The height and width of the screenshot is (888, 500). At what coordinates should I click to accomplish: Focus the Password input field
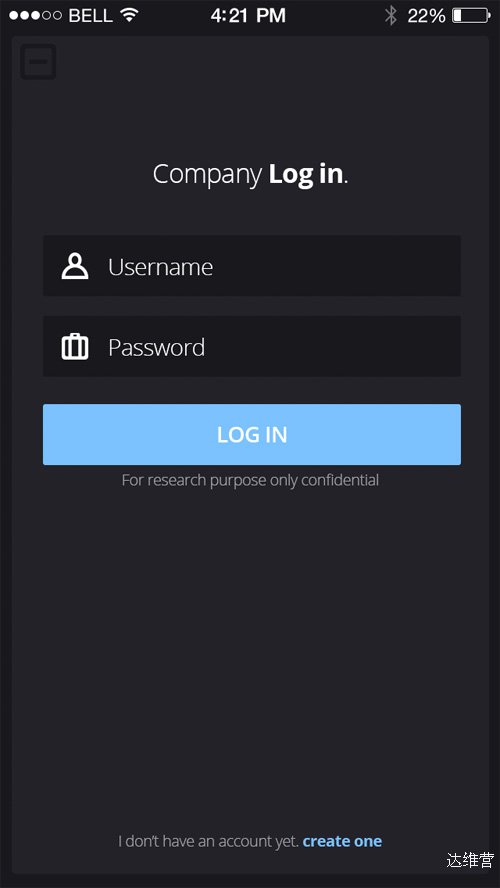(252, 347)
